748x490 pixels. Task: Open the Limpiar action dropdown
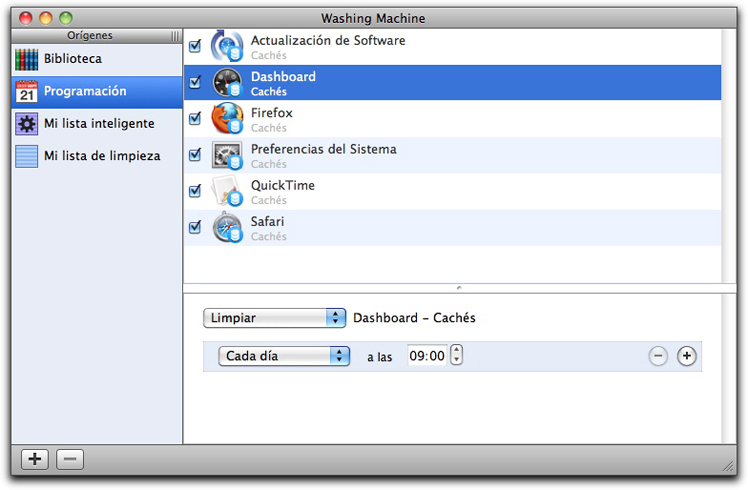point(274,318)
